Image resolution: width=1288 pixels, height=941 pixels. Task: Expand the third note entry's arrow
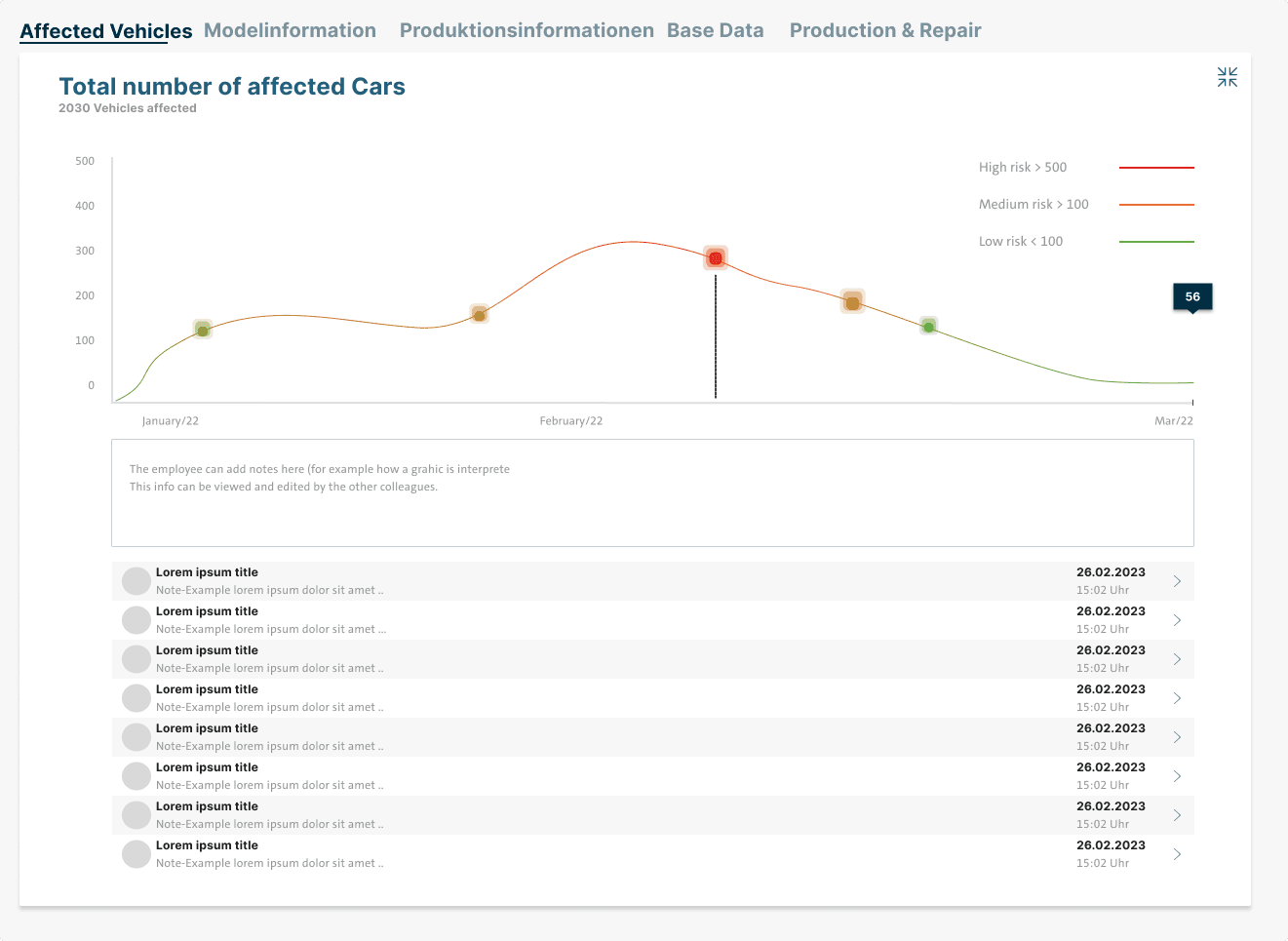1176,658
